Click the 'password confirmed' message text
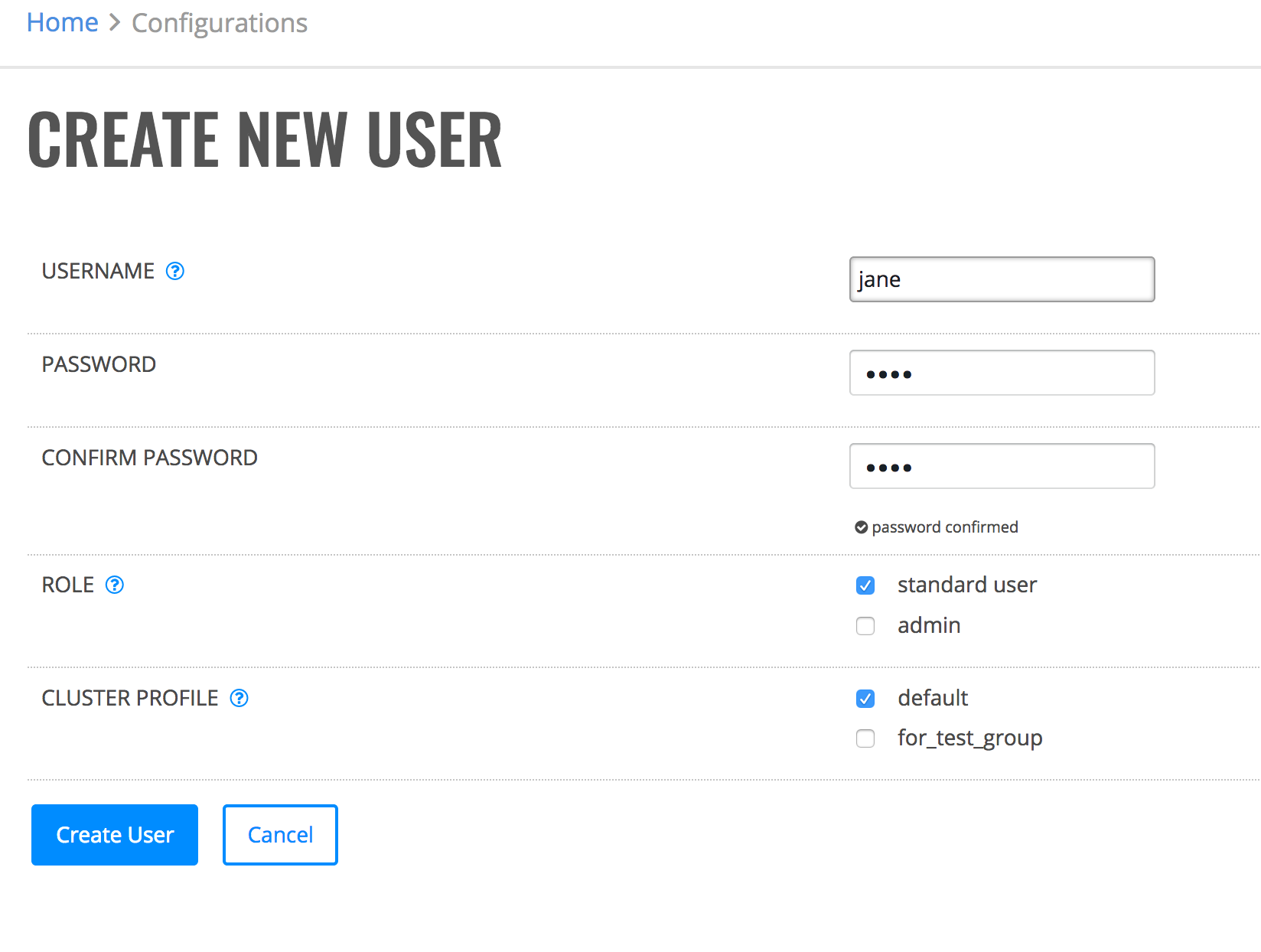1261x952 pixels. point(945,527)
